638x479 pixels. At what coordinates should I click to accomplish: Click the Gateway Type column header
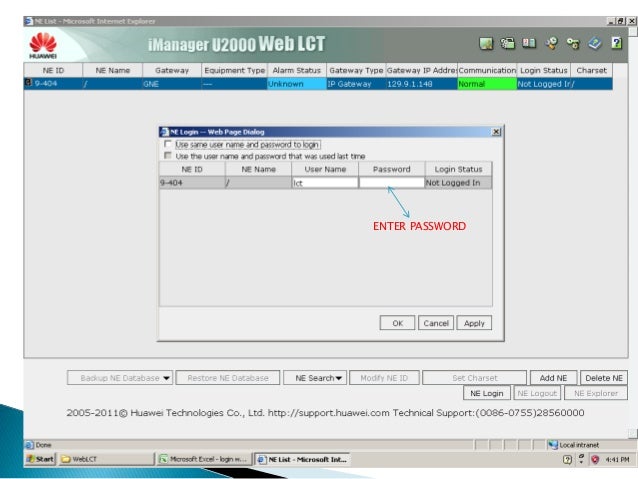pos(356,70)
